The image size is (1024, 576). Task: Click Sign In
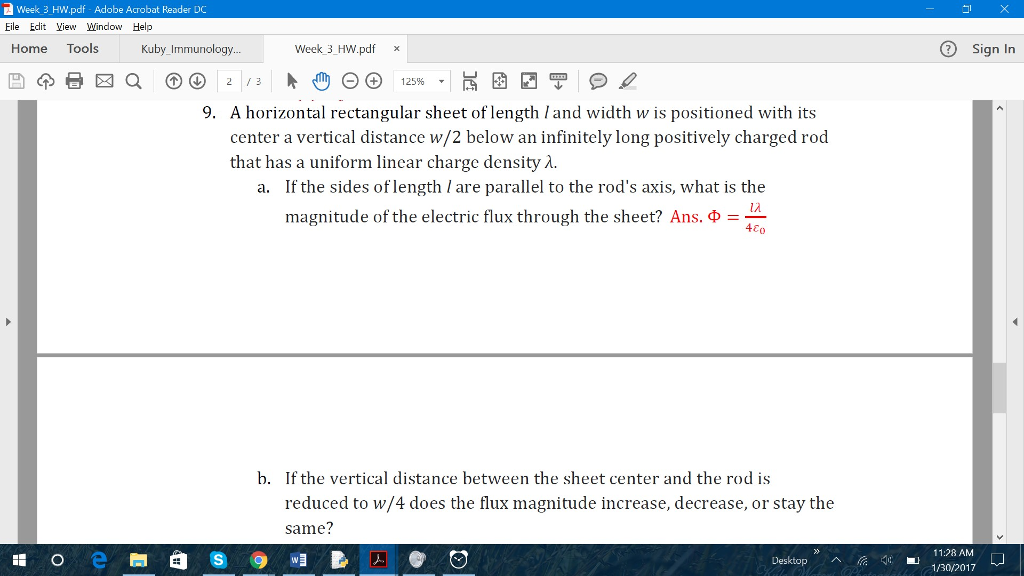pos(993,49)
